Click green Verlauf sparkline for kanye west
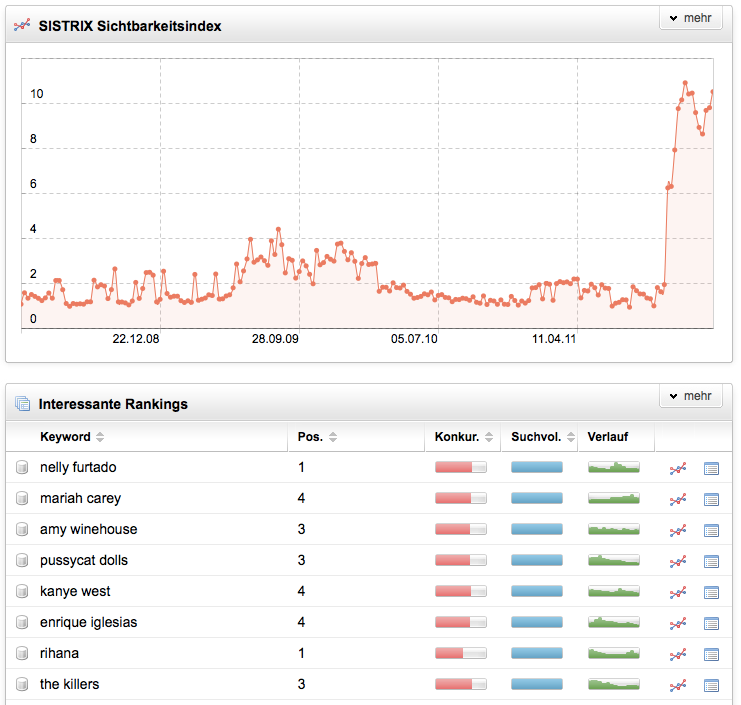 (613, 591)
